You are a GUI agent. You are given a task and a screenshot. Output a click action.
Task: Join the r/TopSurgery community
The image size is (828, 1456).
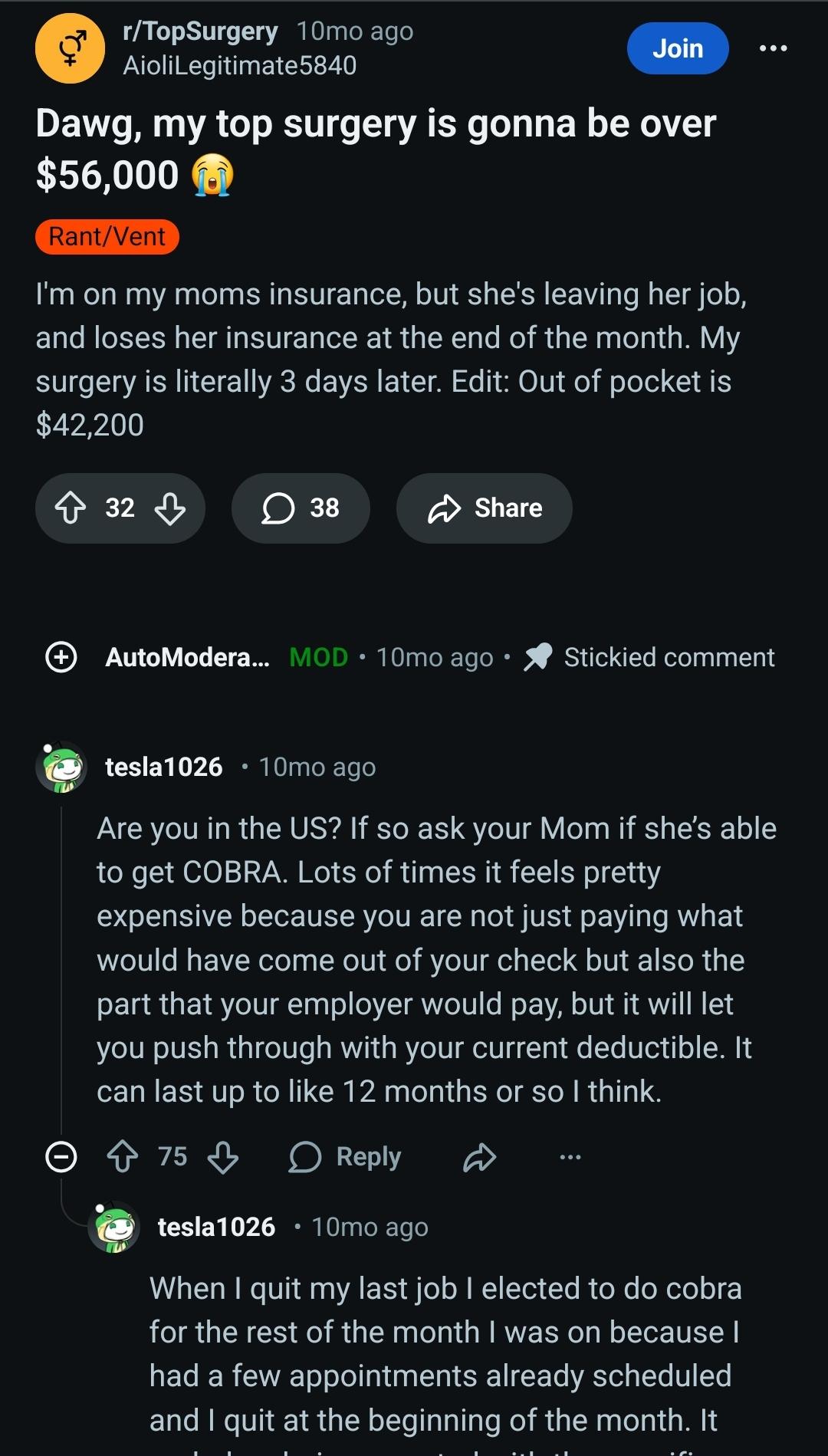click(678, 48)
